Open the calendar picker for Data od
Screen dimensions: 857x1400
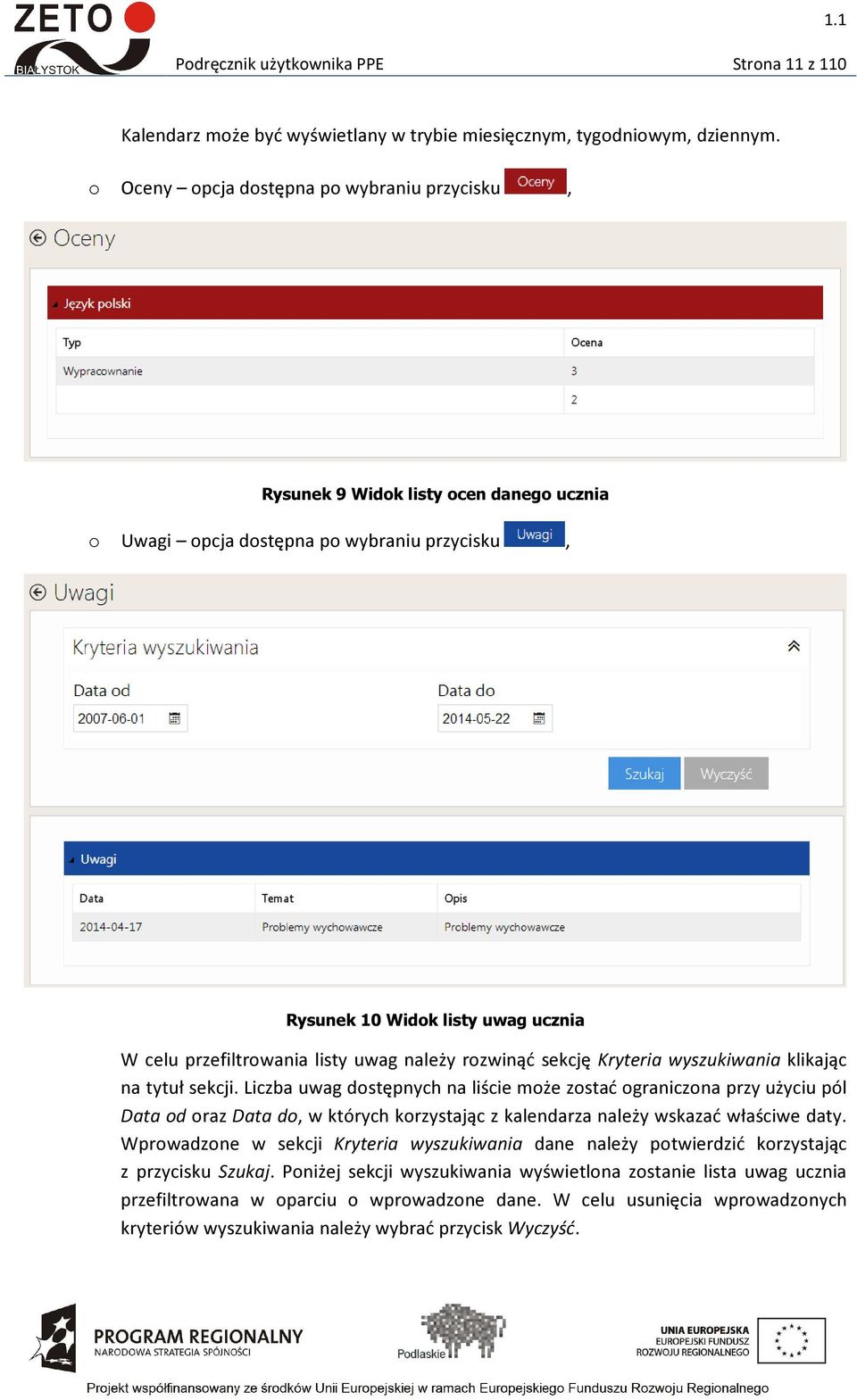(x=175, y=718)
